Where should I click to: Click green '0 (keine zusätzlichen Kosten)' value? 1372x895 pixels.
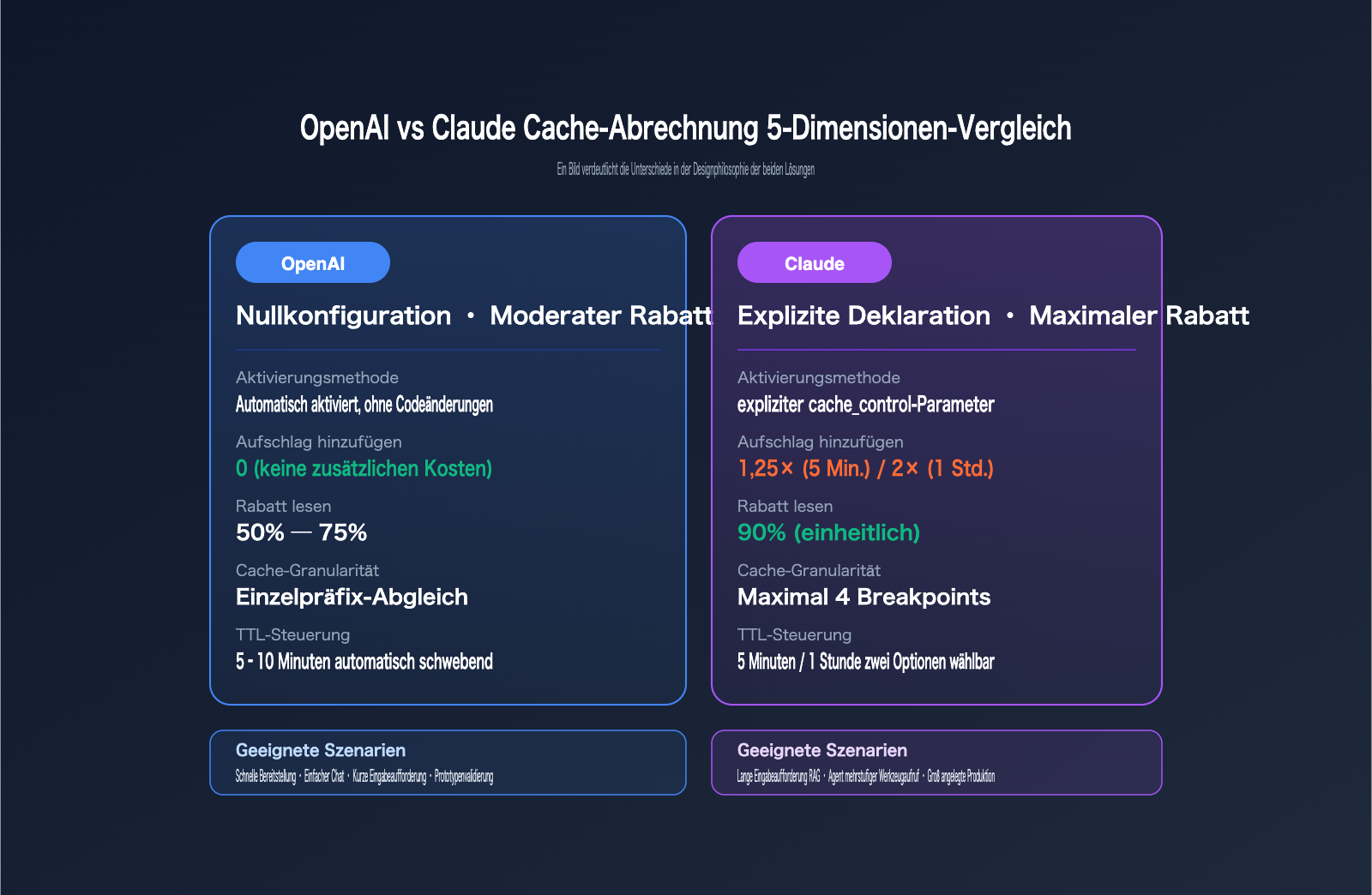point(364,469)
